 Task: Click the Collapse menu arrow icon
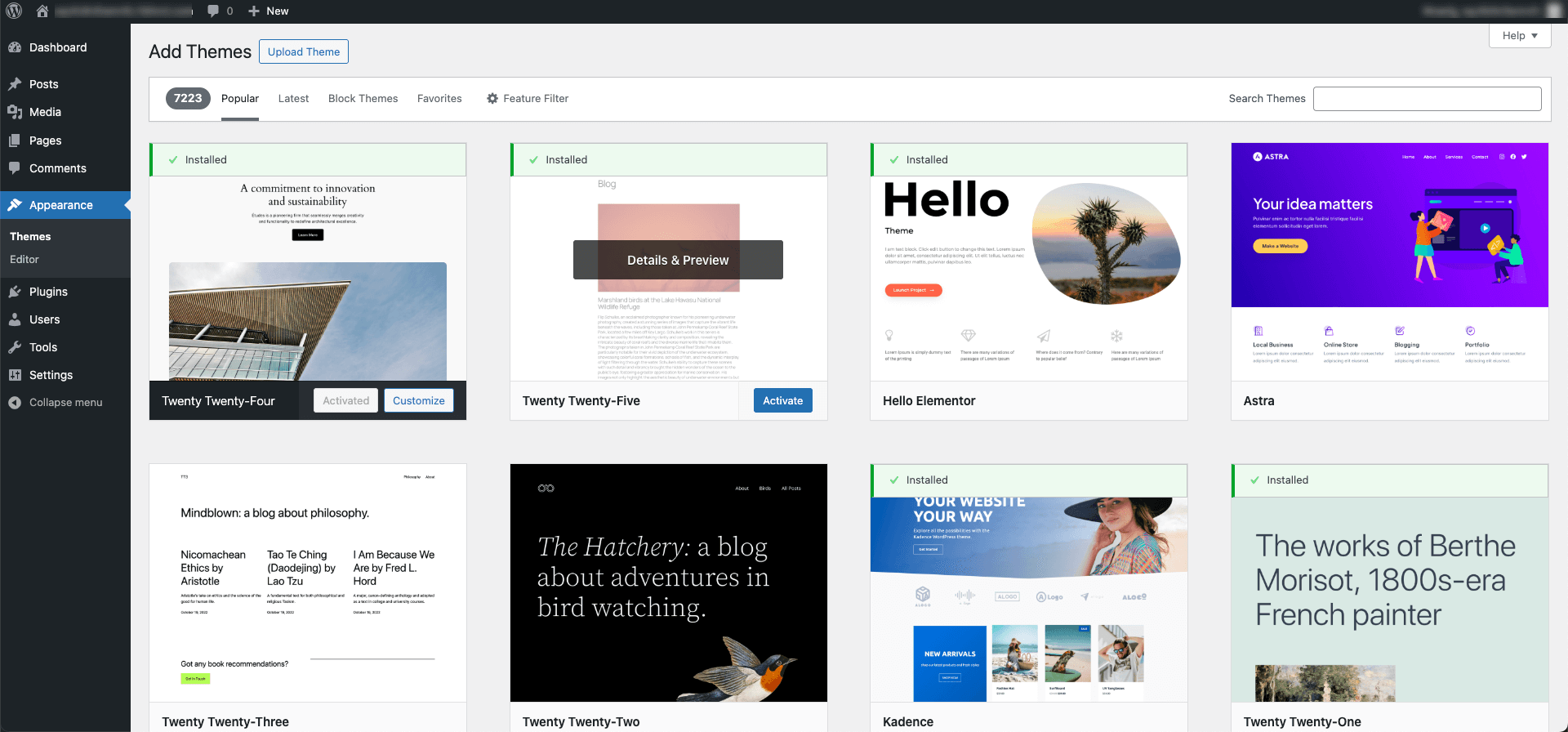[15, 403]
